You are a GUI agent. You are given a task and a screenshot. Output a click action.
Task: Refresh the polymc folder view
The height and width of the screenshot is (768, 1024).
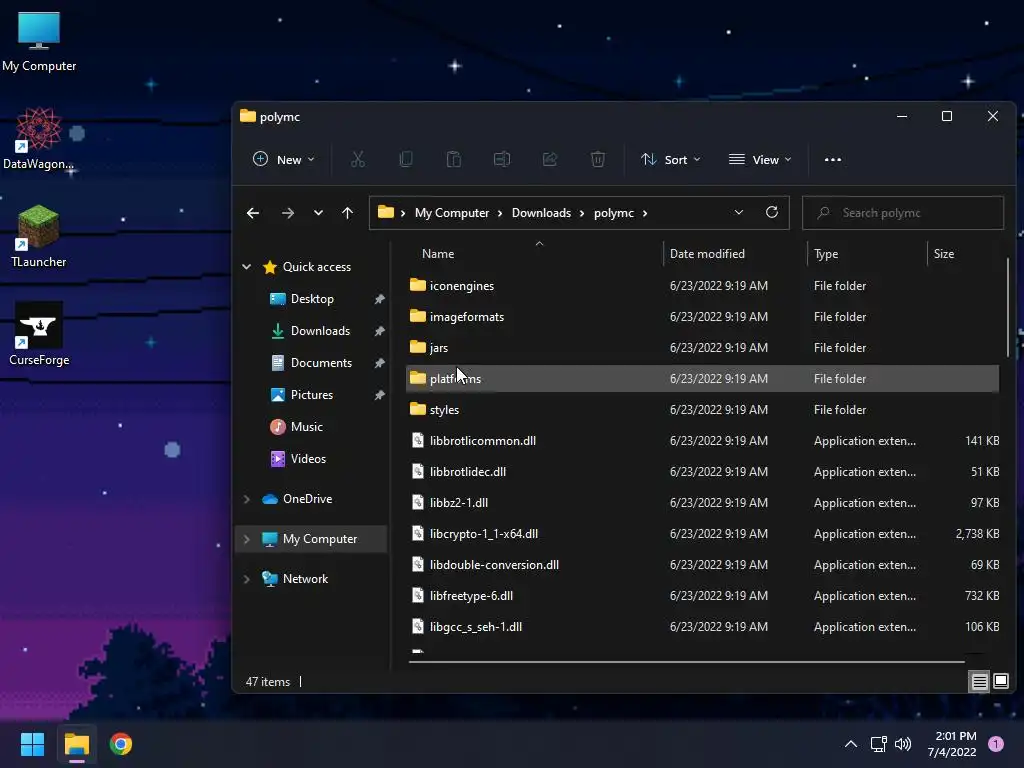click(x=772, y=212)
